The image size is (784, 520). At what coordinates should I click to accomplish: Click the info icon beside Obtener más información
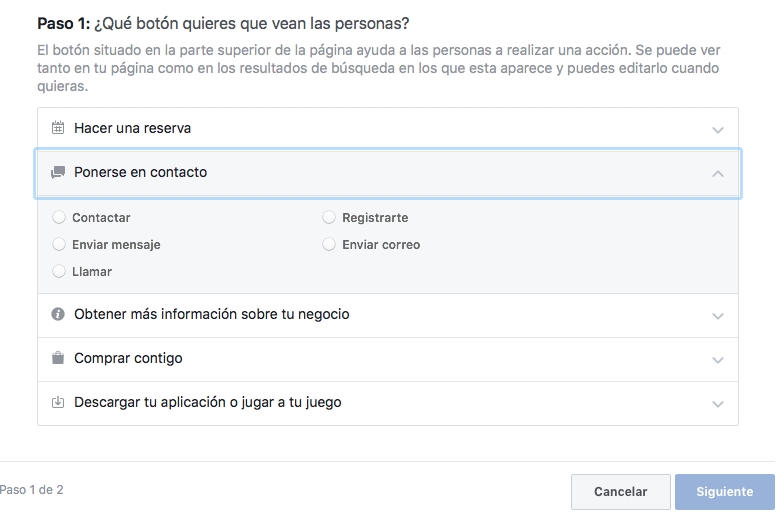tap(58, 314)
